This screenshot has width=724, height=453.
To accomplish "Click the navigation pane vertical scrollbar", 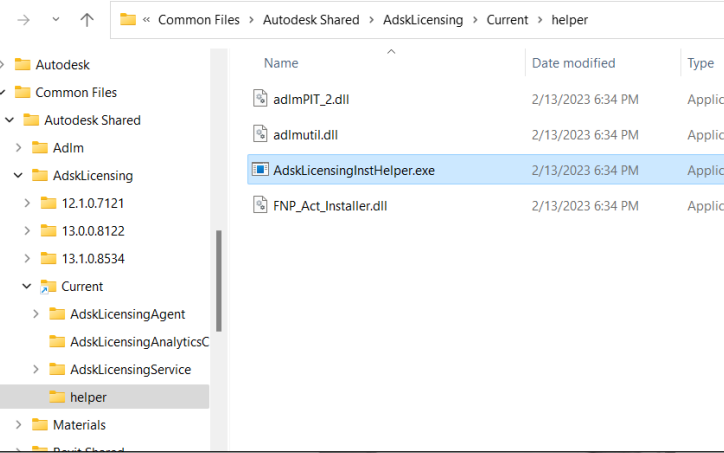I will 219,280.
